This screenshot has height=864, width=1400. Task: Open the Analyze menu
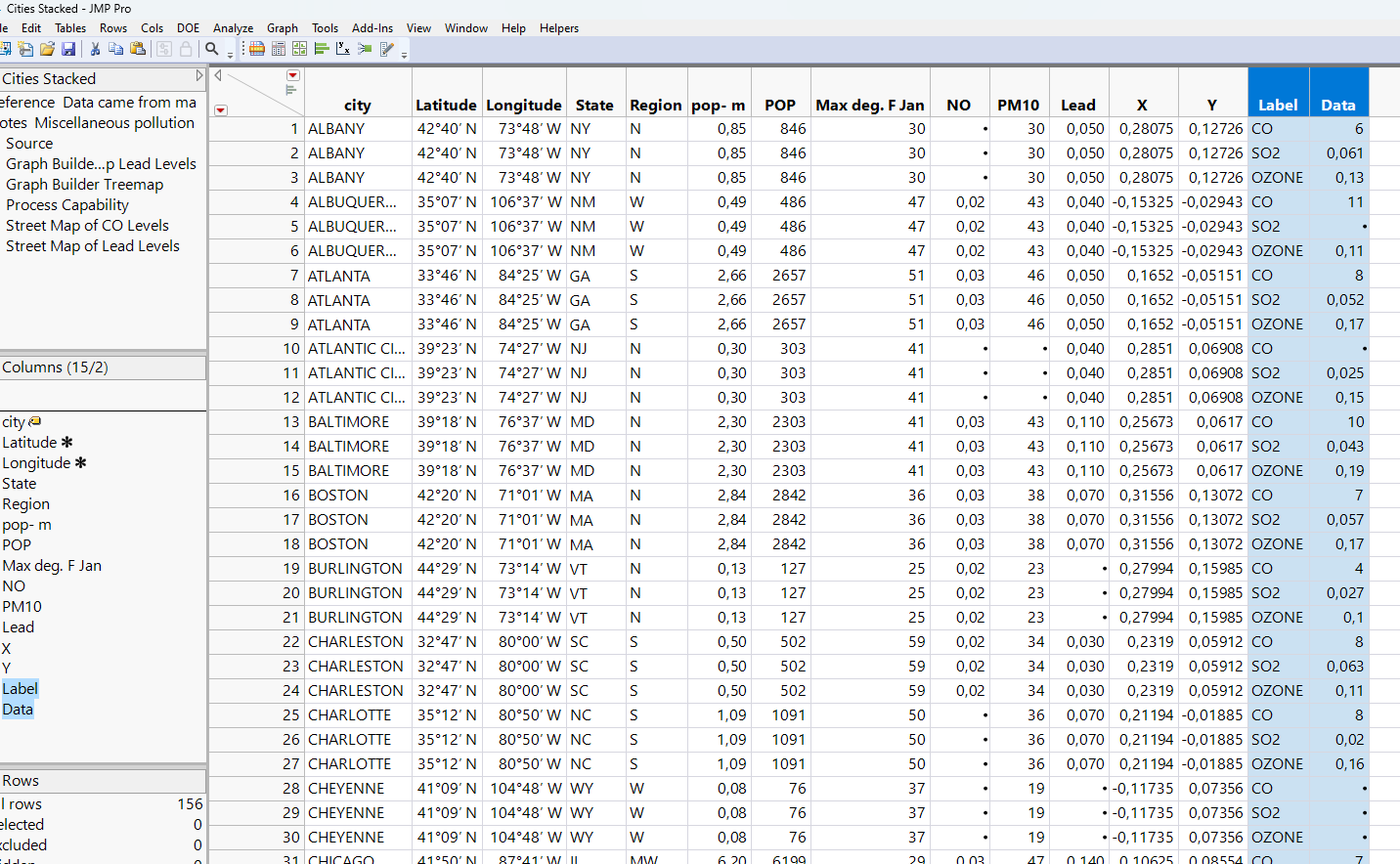[233, 28]
